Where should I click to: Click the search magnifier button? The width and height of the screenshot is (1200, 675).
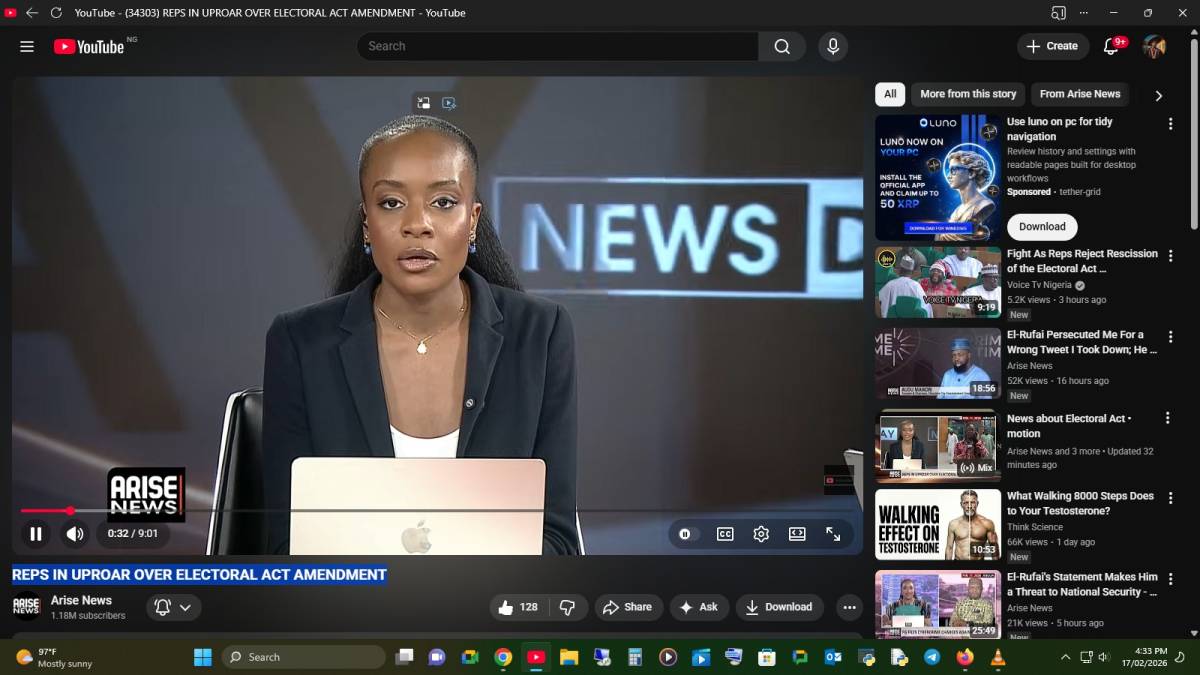782,46
